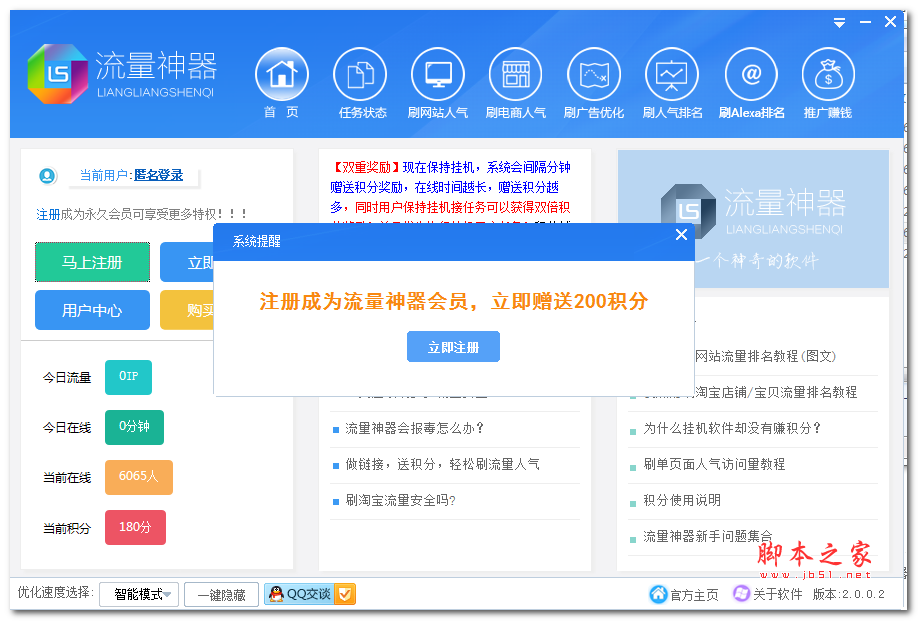918x621 pixels.
Task: Select the 刷电商人气 shop icon
Action: point(516,74)
